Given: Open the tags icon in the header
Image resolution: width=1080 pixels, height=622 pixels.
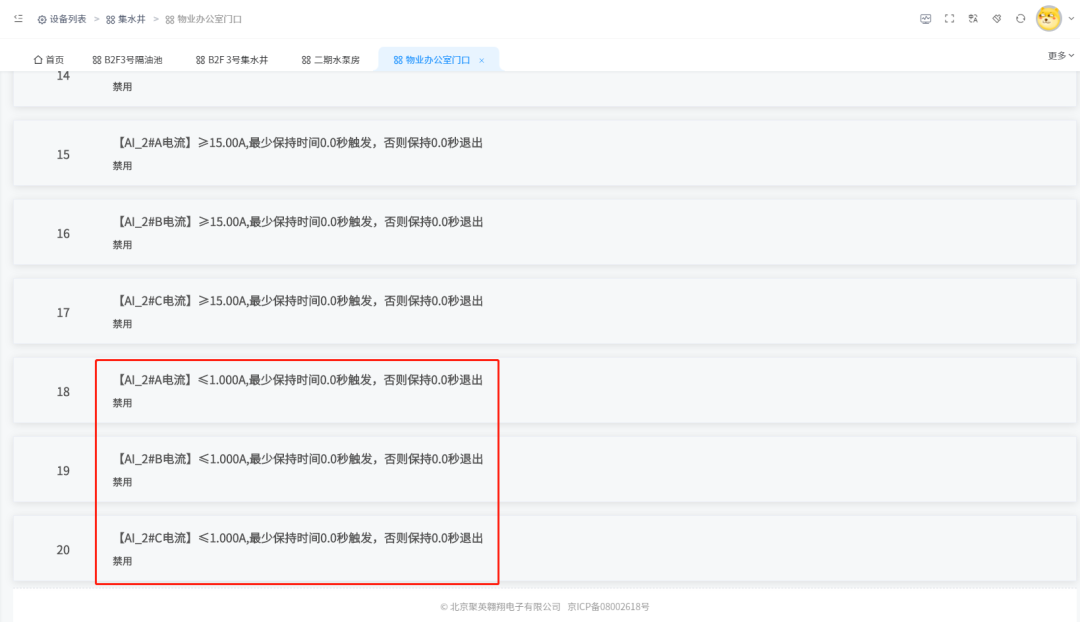Looking at the screenshot, I should pyautogui.click(x=997, y=18).
